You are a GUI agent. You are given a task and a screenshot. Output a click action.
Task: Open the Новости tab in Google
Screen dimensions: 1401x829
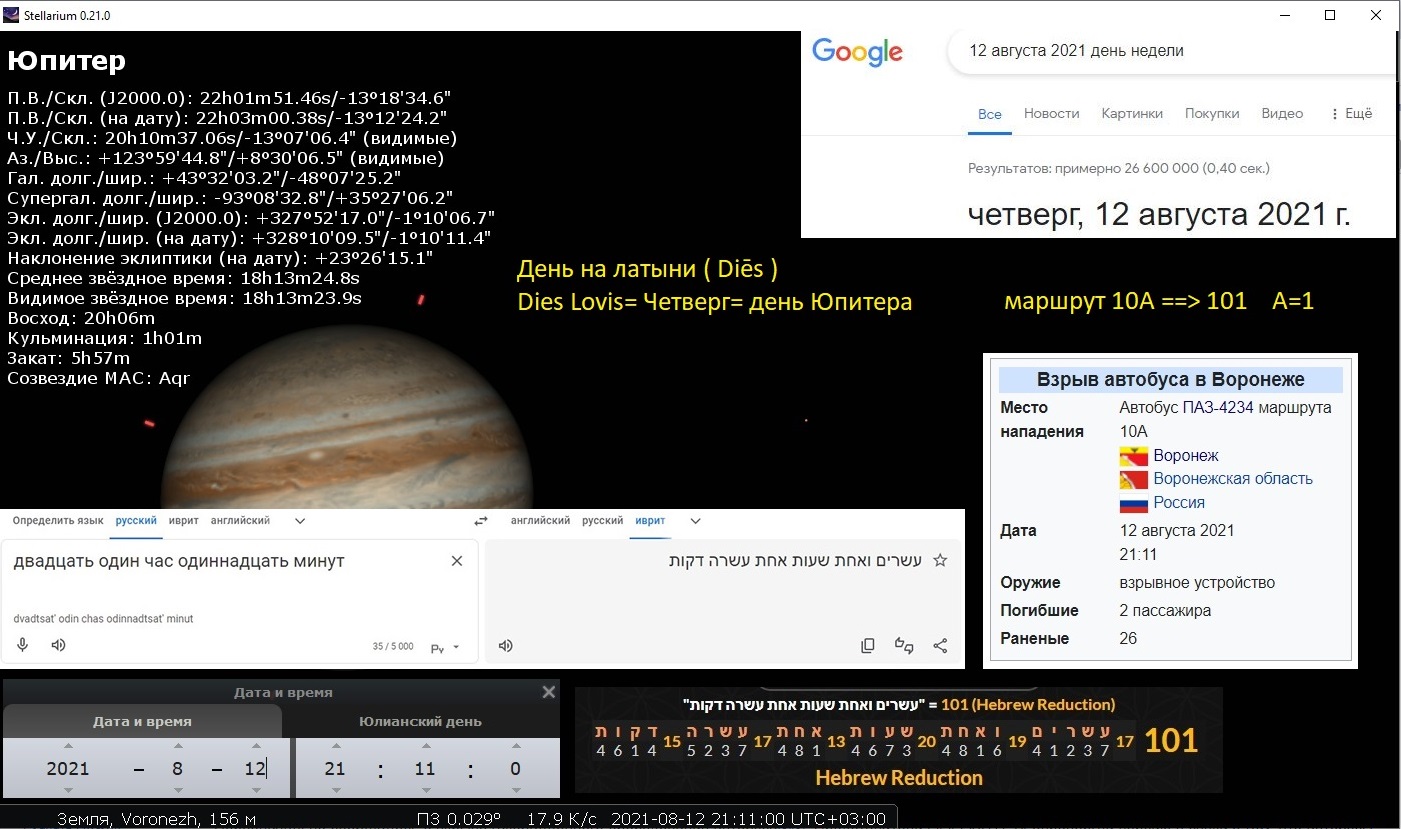pyautogui.click(x=1052, y=114)
